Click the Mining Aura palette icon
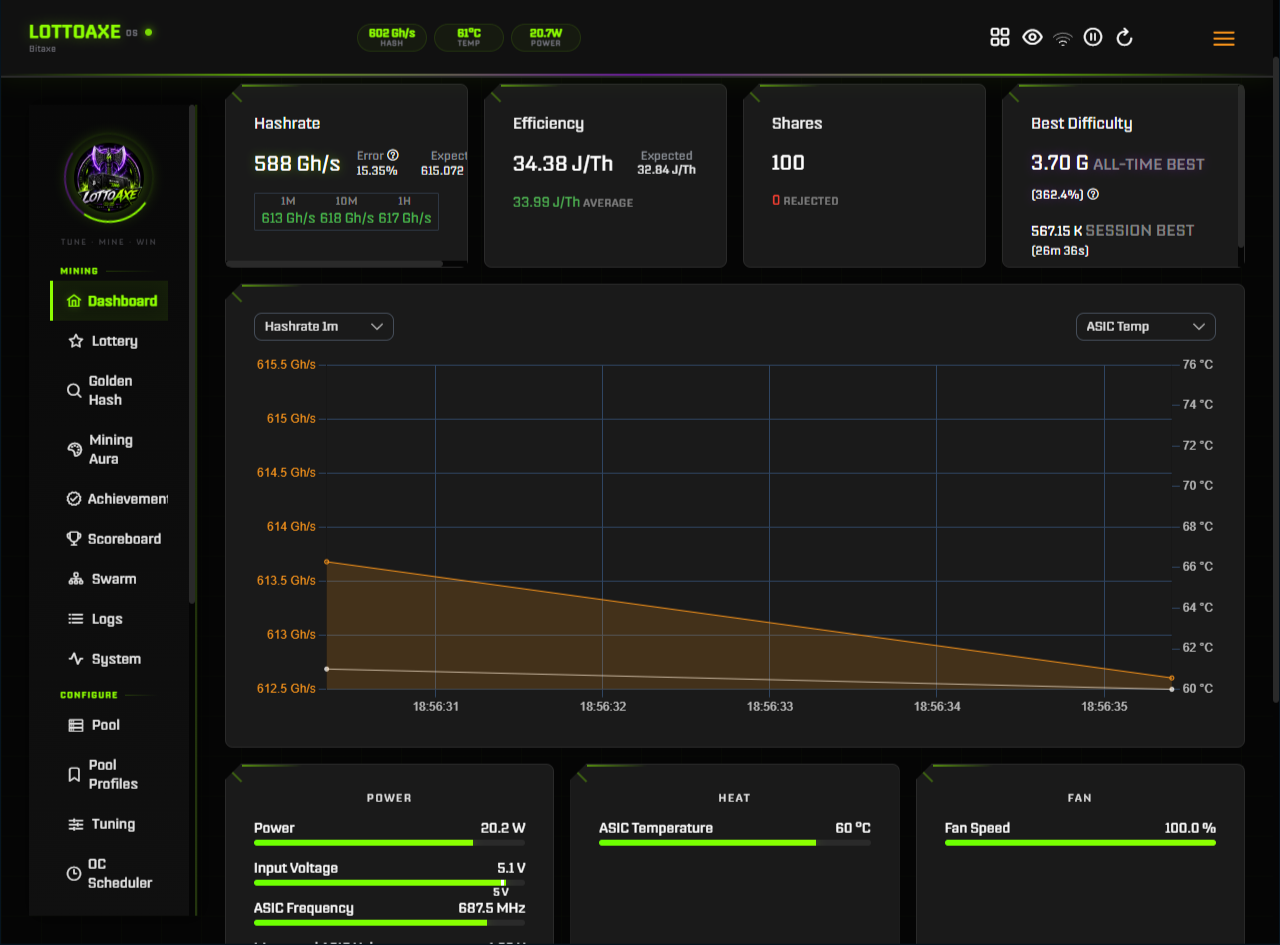This screenshot has width=1280, height=945. (x=74, y=450)
